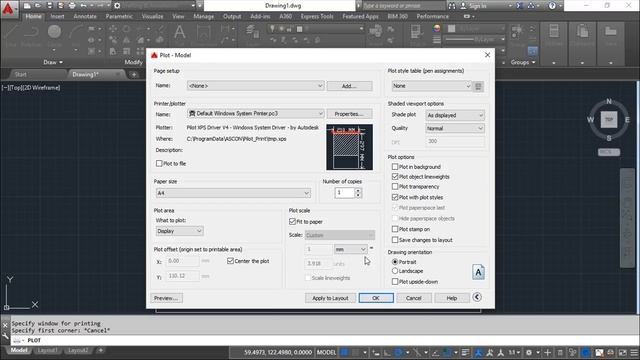Open the What to plot Display dropdown
This screenshot has width=640, height=360.
[x=180, y=231]
